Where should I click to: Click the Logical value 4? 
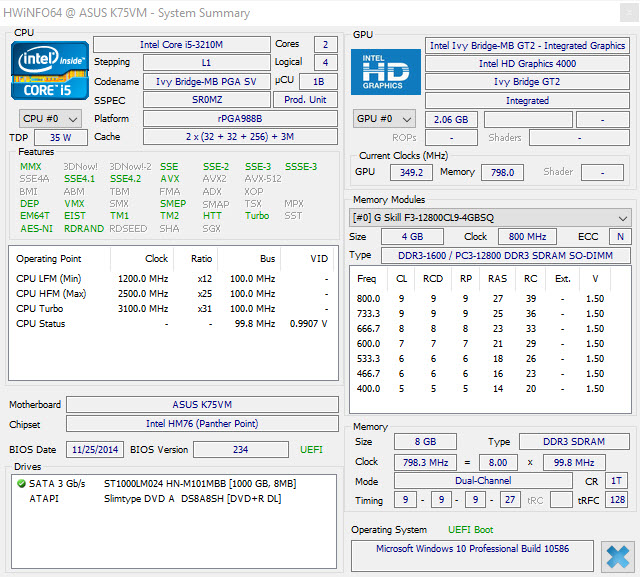click(x=326, y=63)
